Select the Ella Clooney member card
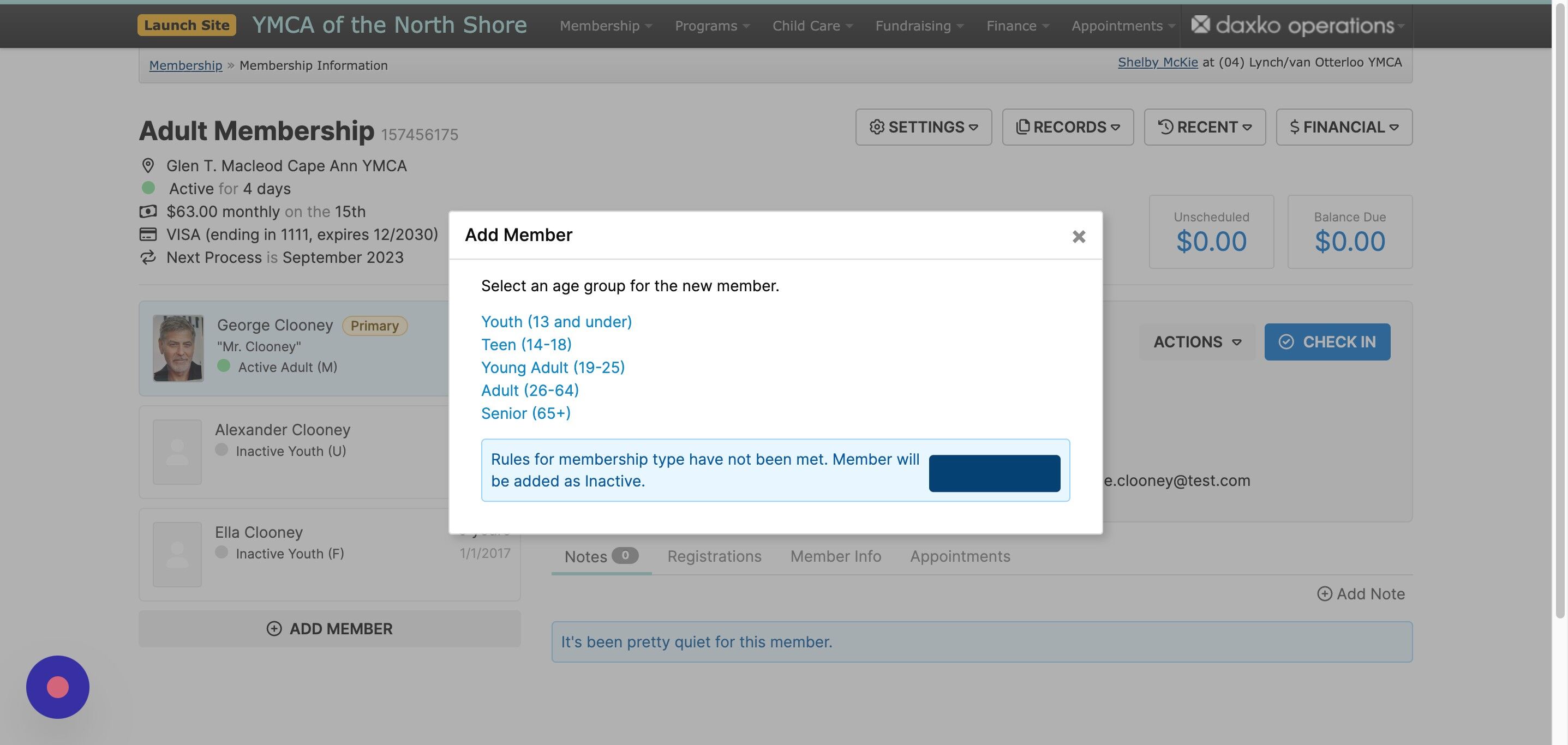 coord(330,555)
